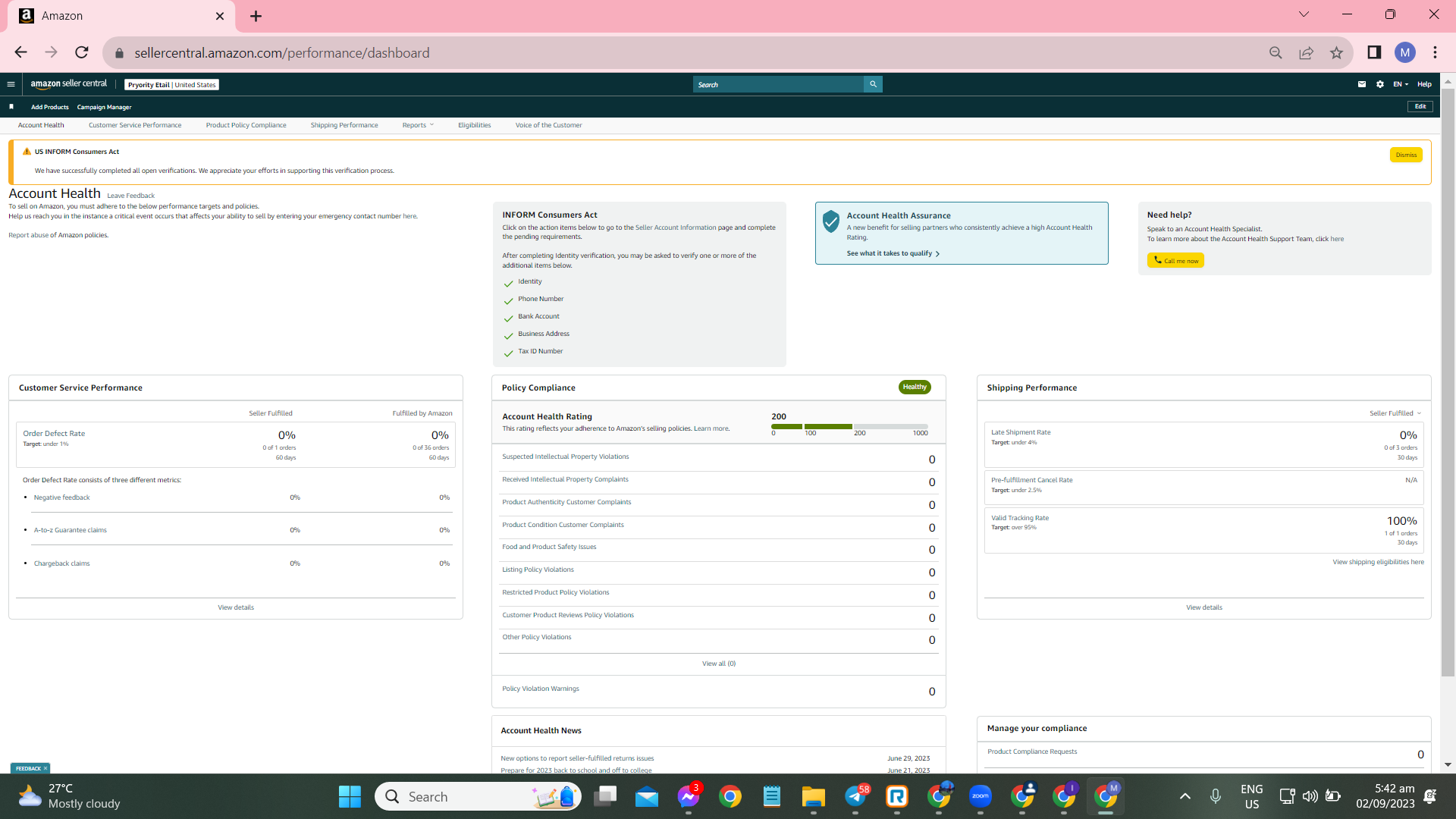The image size is (1456, 819).
Task: Open the ENG US input language switcher
Action: click(x=1251, y=796)
